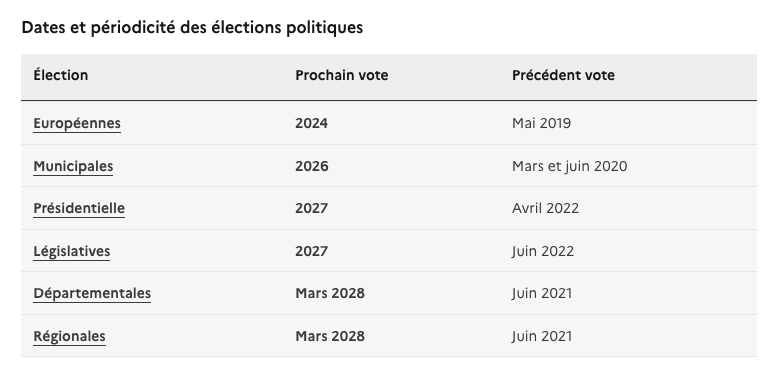Click Juin 2021 in the Régionales row

tap(542, 336)
